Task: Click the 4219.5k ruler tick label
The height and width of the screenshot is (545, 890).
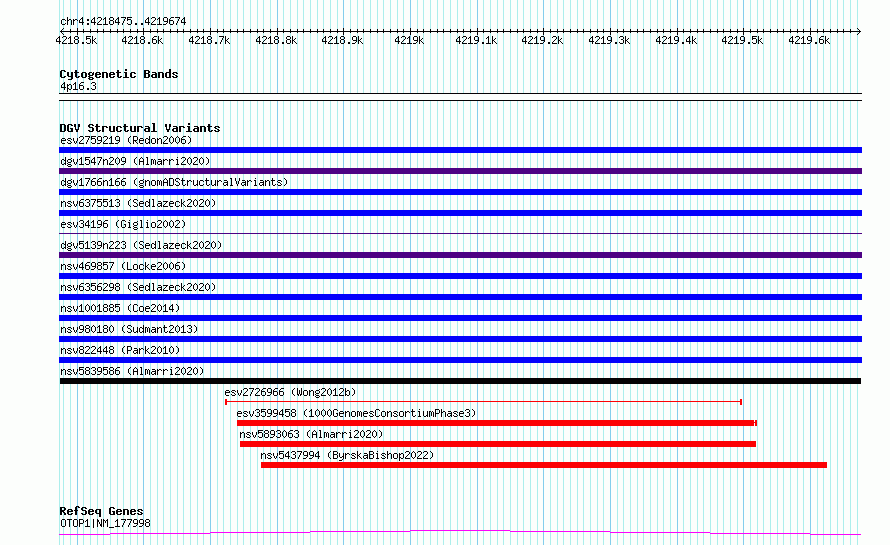Action: tap(742, 40)
